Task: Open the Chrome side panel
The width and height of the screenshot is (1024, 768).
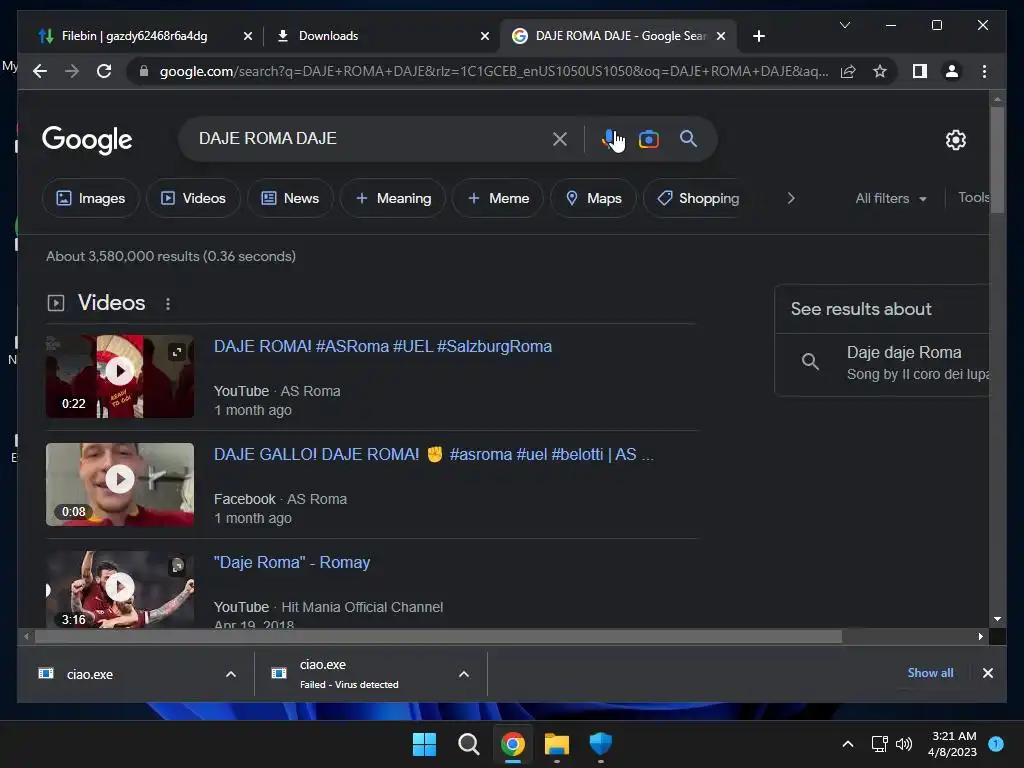Action: point(920,71)
